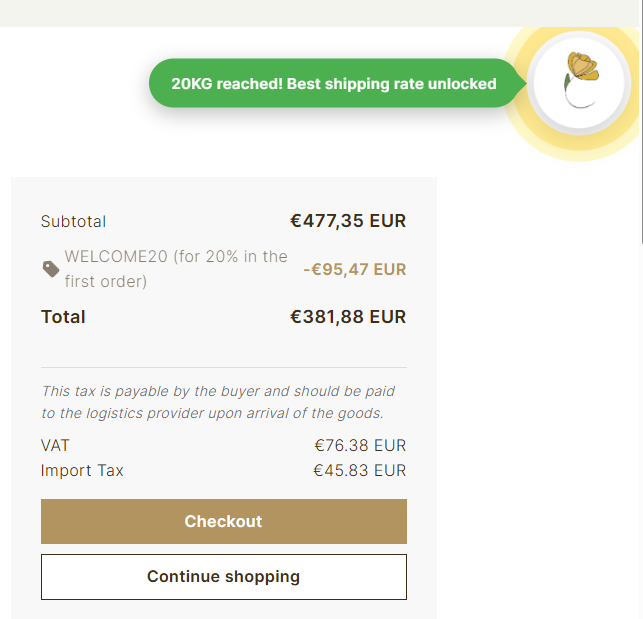Select the €381,88 EUR total amount
This screenshot has width=643, height=619.
coord(348,317)
